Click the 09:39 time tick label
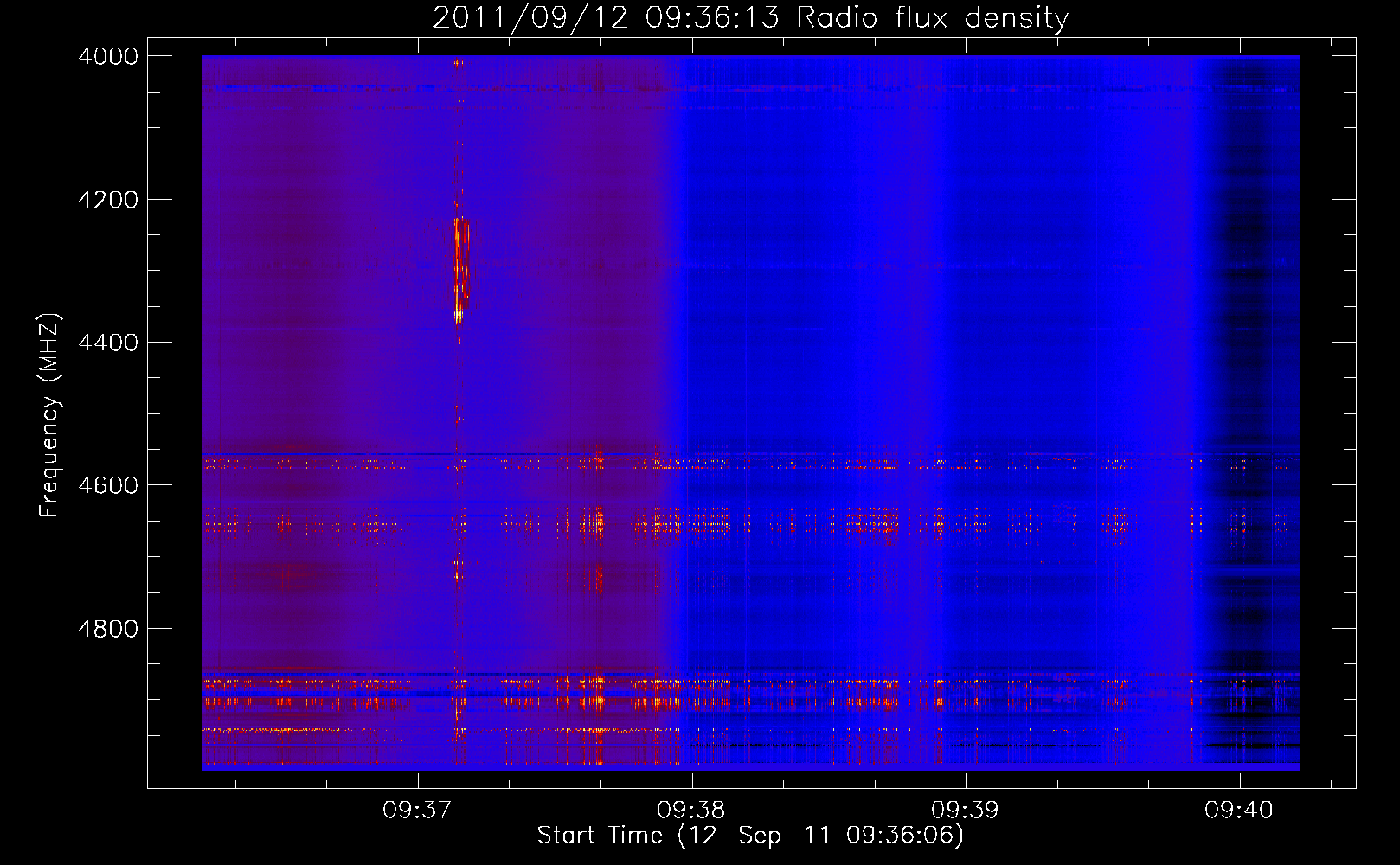 tap(965, 811)
